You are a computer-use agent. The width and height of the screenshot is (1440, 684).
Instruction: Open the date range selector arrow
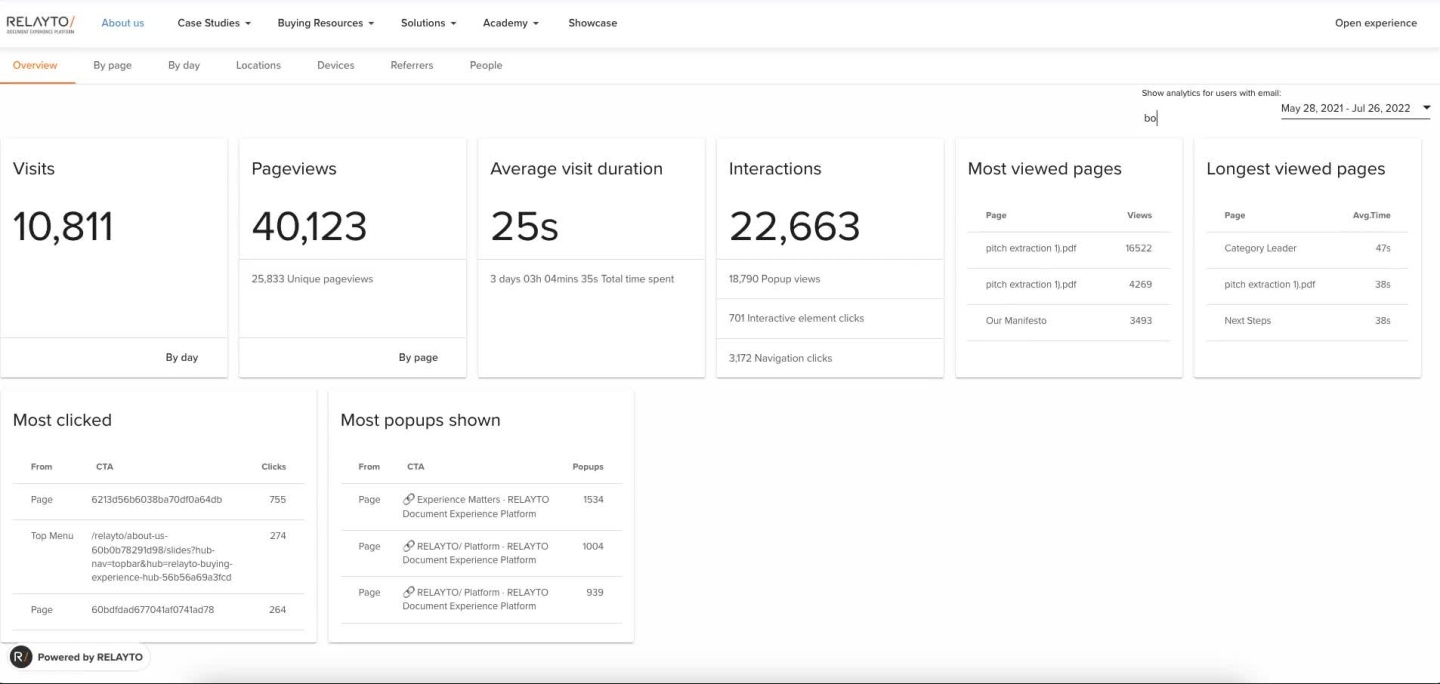click(1426, 108)
